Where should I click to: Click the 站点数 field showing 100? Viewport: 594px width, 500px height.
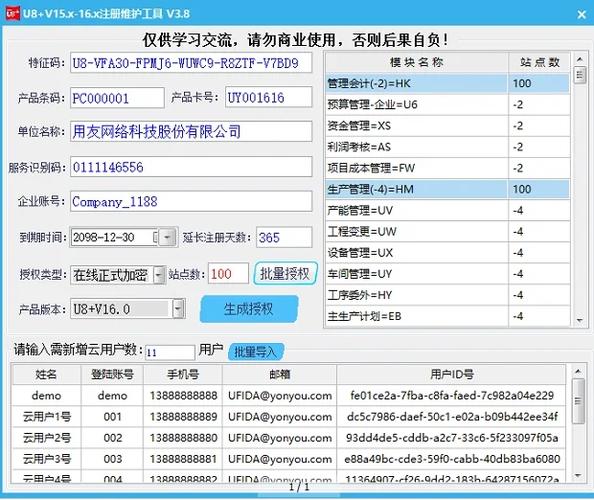(228, 273)
